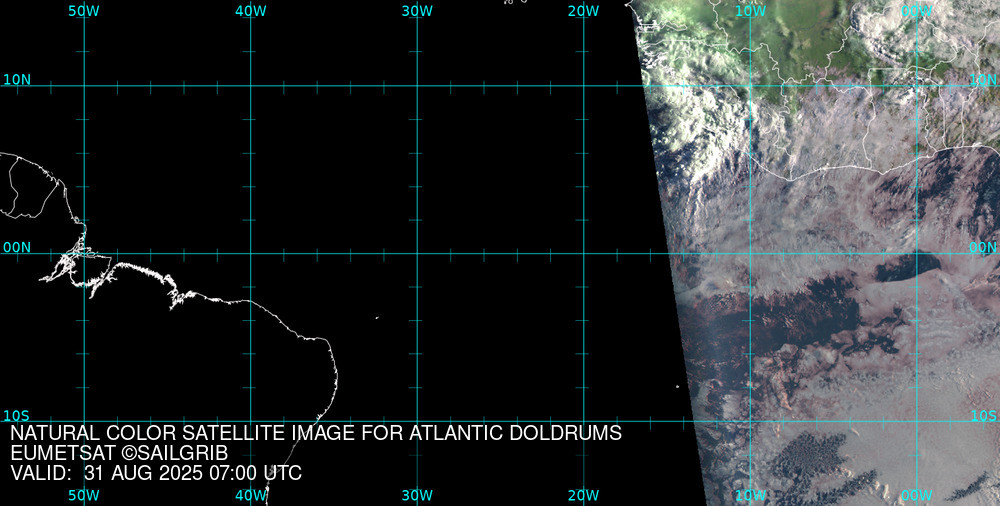Click the 10S latitude label on the left side
The height and width of the screenshot is (506, 1000).
pyautogui.click(x=17, y=416)
